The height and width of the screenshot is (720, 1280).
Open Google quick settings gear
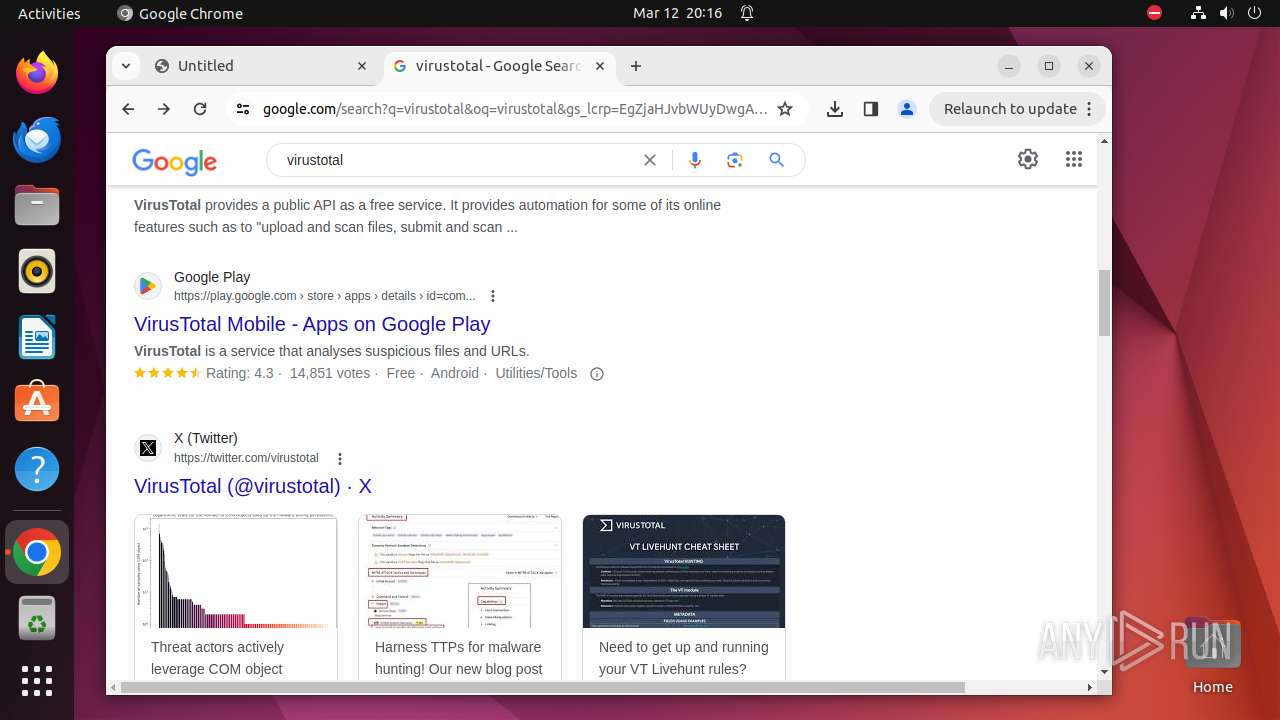pos(1028,159)
